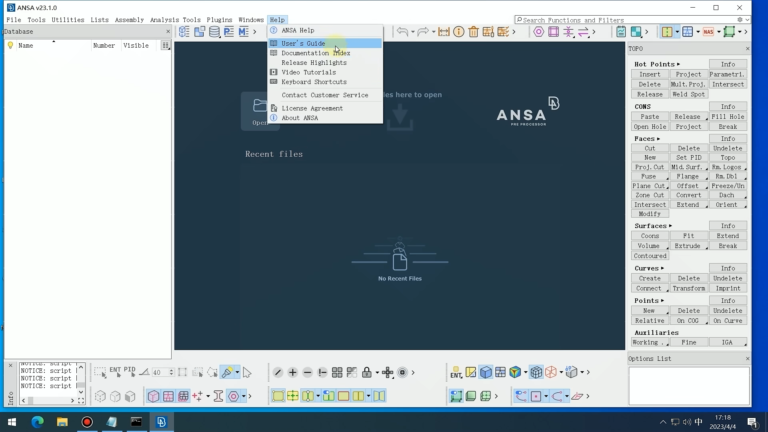Toggle the lightbulb column in Database panel
768x432 pixels.
(x=10, y=45)
